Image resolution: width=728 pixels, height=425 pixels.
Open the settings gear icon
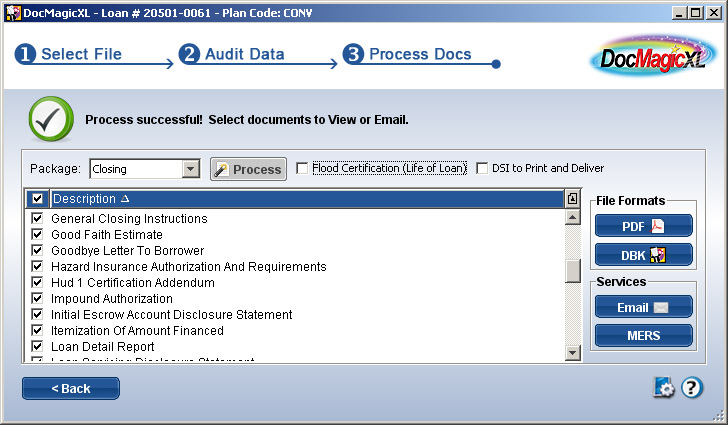point(664,387)
